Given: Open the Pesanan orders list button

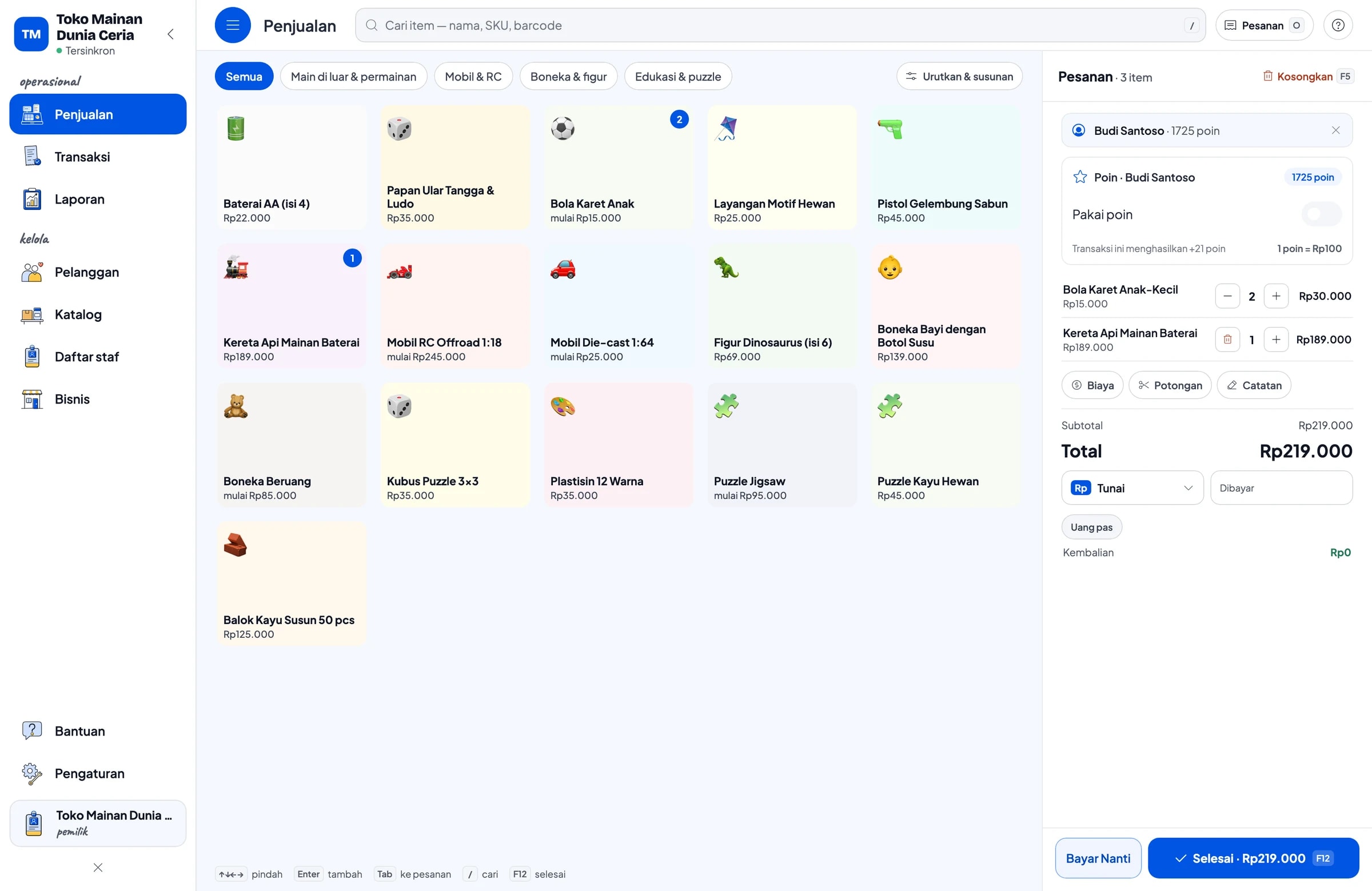Looking at the screenshot, I should pos(1263,25).
